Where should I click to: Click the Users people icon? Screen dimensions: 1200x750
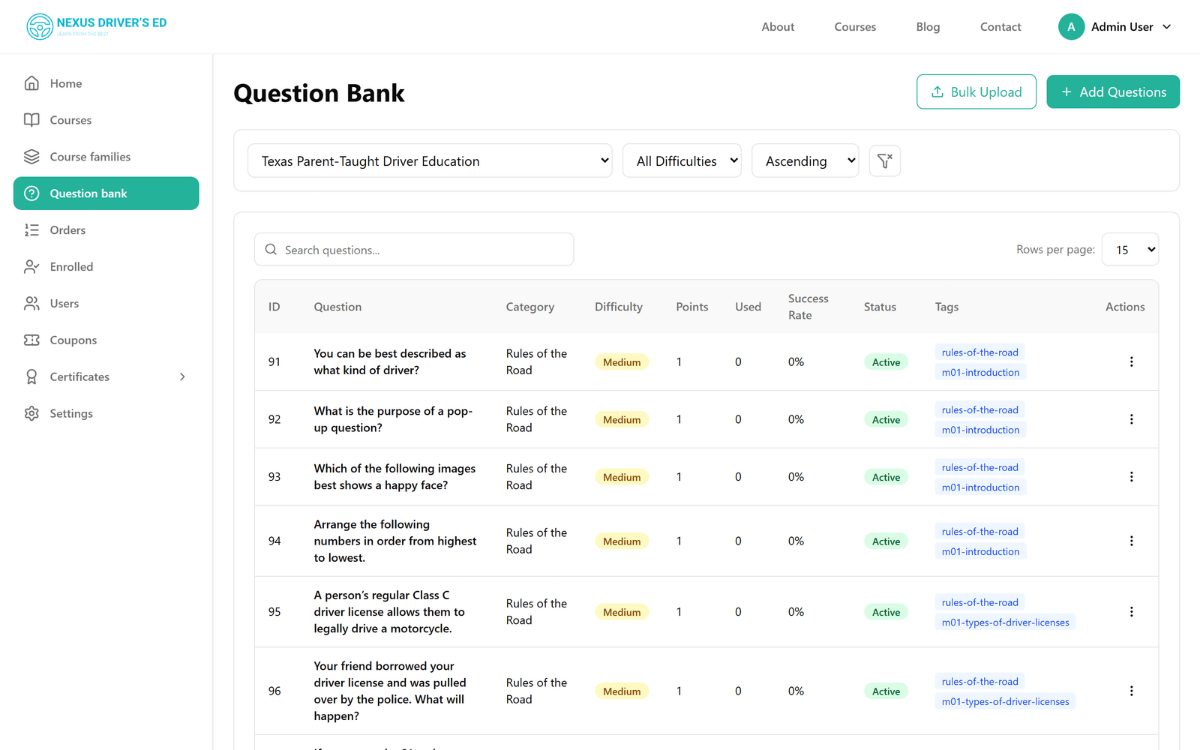coord(32,303)
